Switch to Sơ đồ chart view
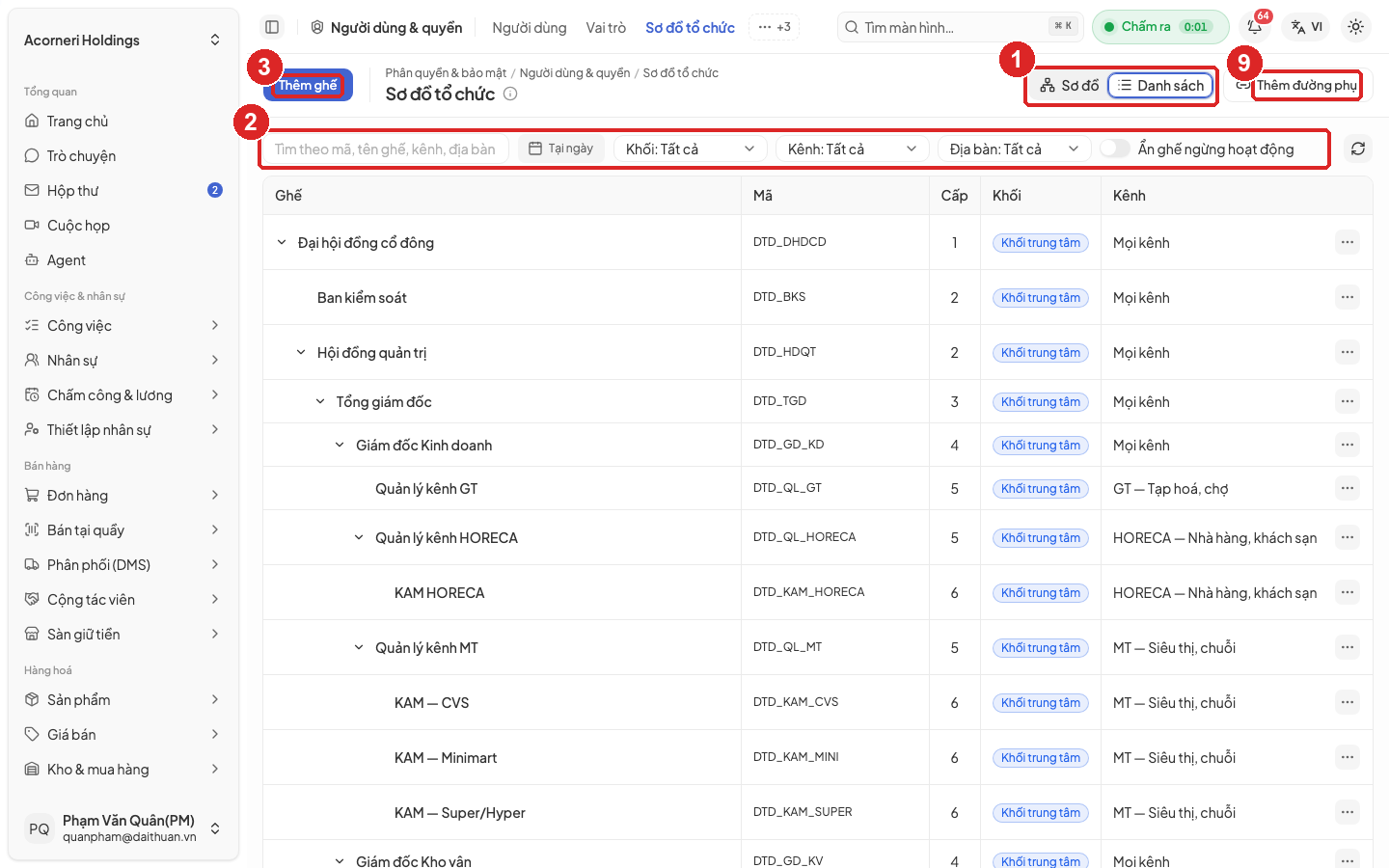This screenshot has height=868, width=1389. (1069, 86)
